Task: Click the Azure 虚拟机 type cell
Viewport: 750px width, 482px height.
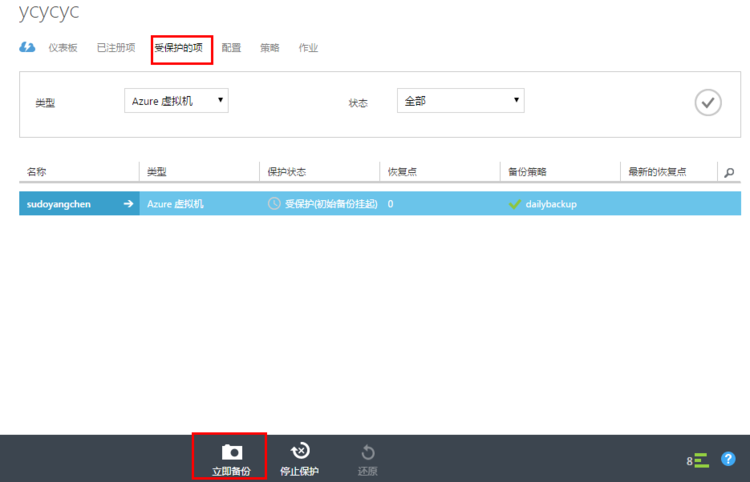Action: tap(175, 204)
